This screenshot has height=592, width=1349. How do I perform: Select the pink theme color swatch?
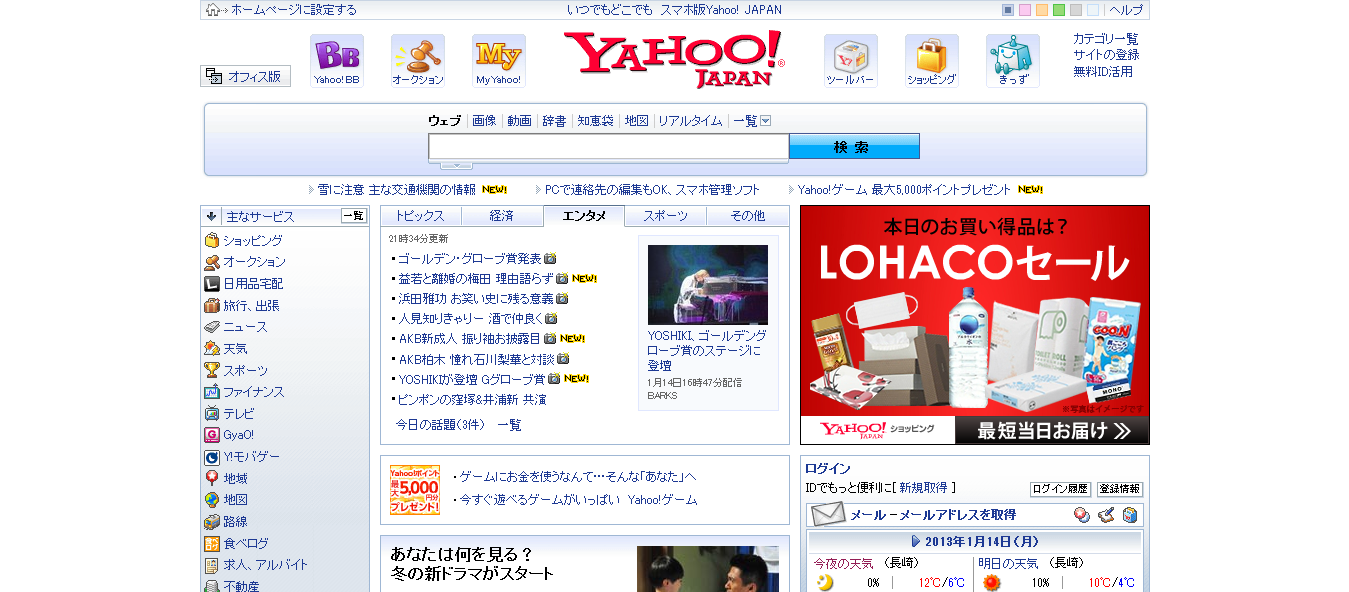tap(1025, 10)
